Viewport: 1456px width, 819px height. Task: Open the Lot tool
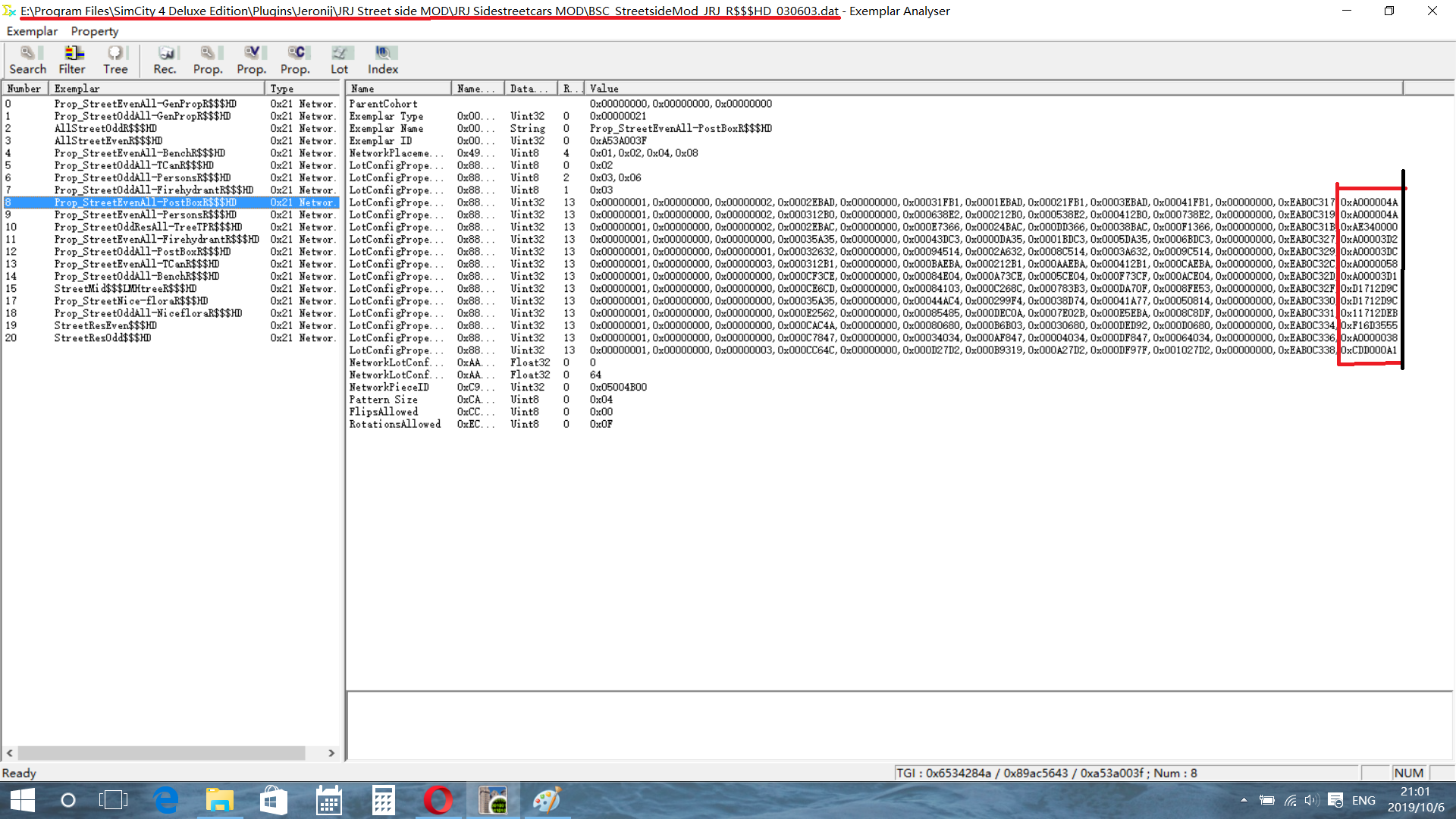[339, 60]
